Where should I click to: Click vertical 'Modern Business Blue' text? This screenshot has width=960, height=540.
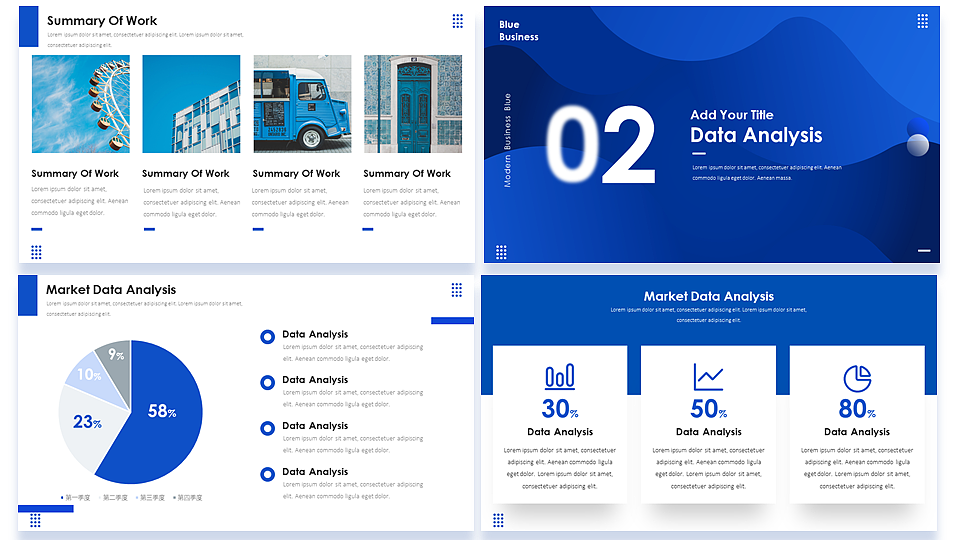[x=507, y=140]
